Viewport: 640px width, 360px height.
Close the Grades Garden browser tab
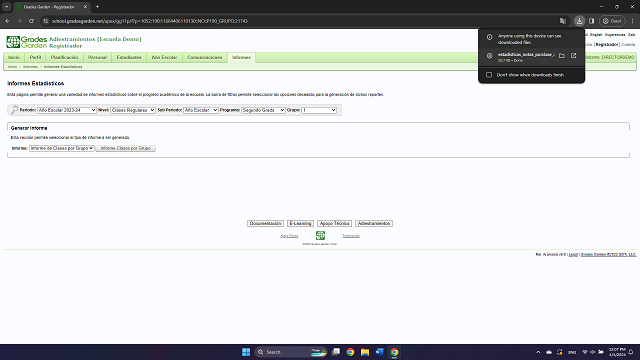[x=85, y=7]
